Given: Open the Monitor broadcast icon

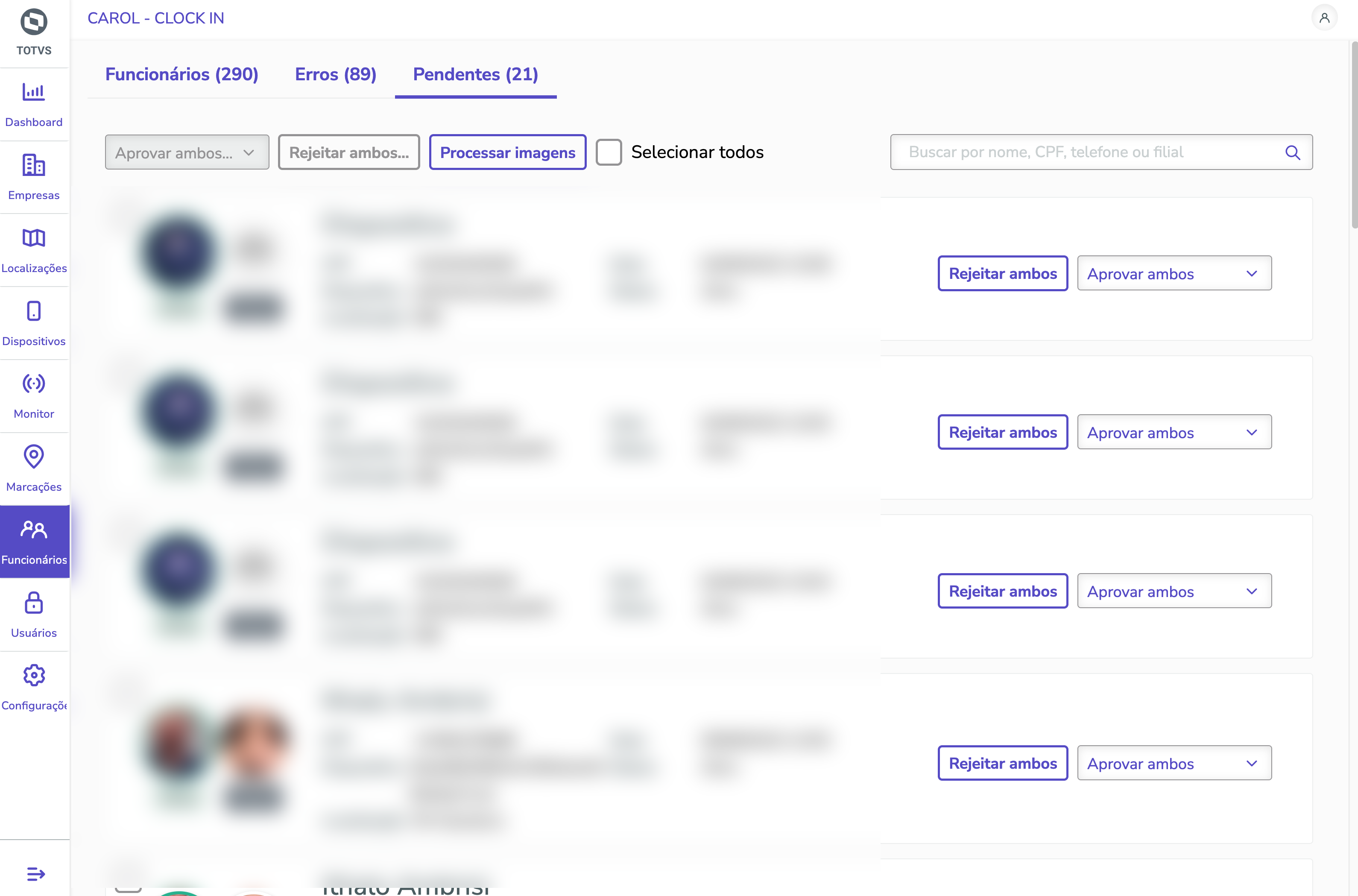Looking at the screenshot, I should pos(34,384).
